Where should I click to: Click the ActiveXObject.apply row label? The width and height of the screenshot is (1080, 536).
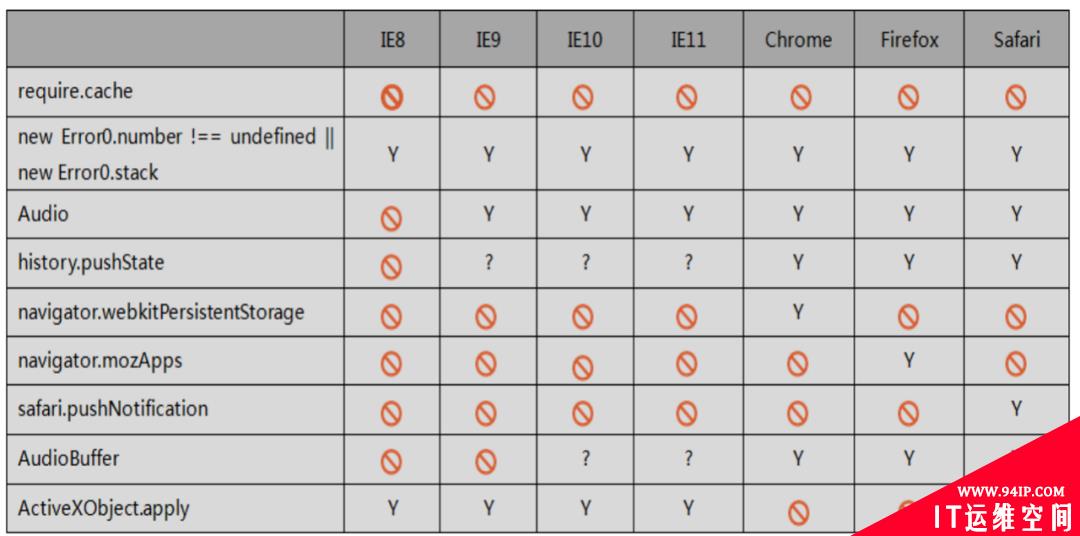point(103,509)
